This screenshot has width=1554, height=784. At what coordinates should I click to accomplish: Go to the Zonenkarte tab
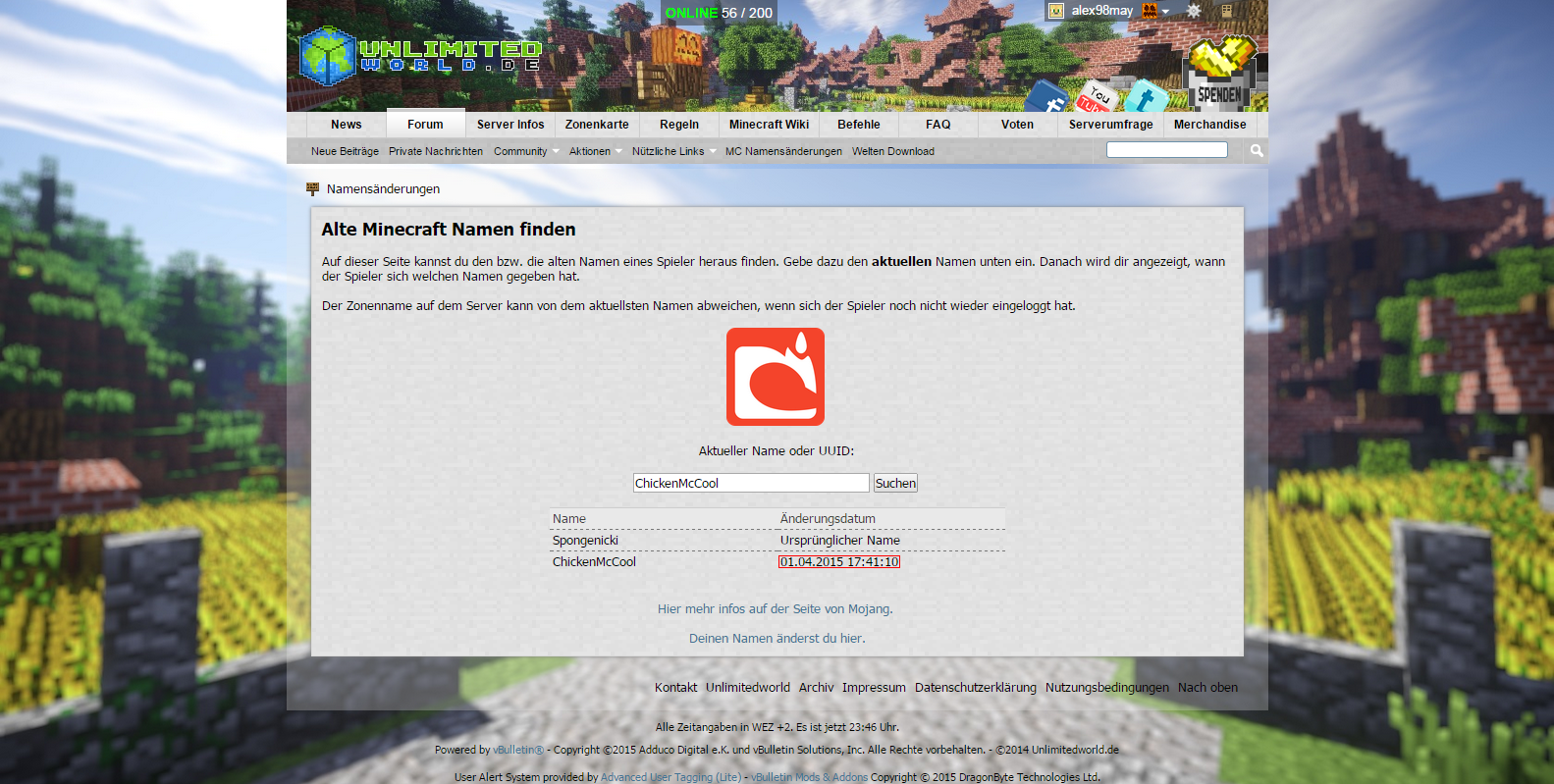coord(597,125)
